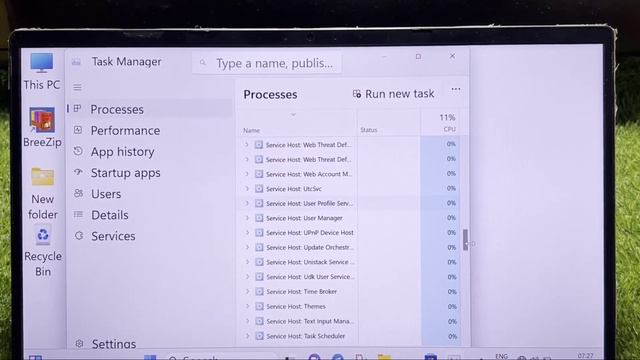640x360 pixels.
Task: Click the Details list icon
Action: (x=78, y=214)
